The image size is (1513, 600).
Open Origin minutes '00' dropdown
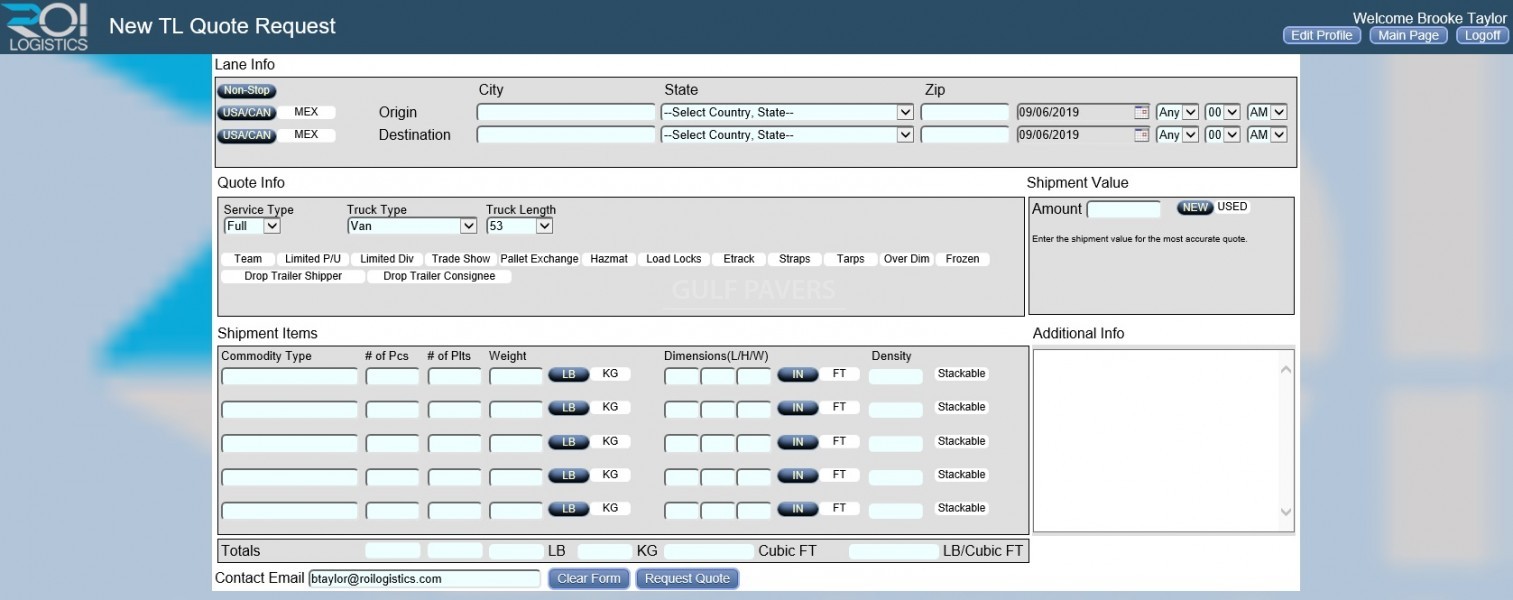1222,112
